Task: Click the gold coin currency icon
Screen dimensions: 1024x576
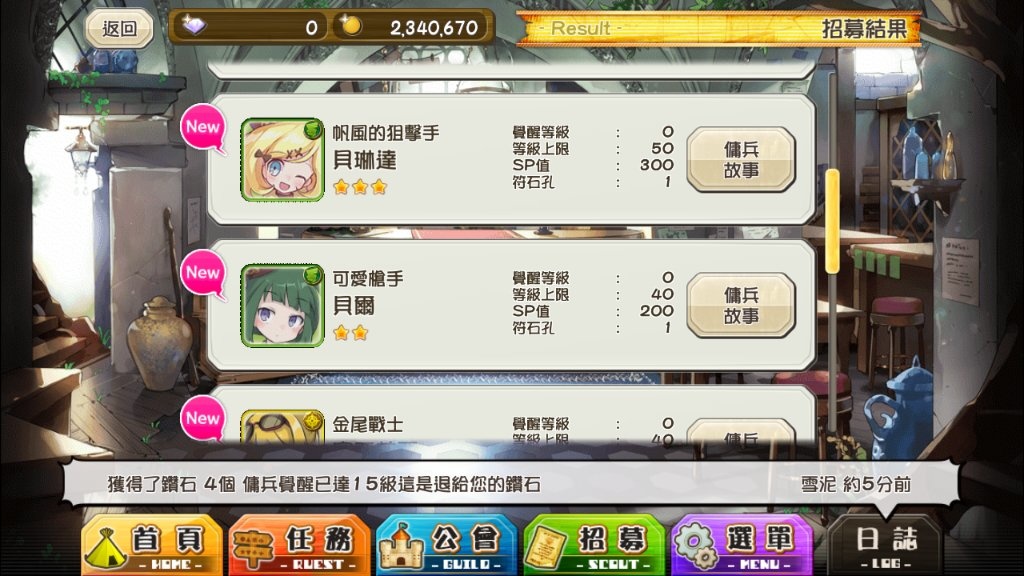Action: point(351,26)
